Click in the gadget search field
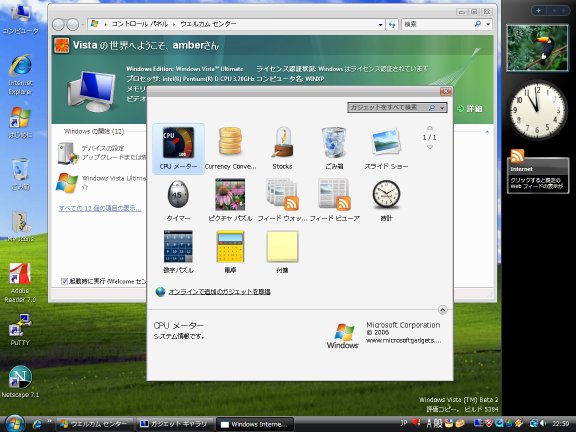This screenshot has height=432, width=576. [388, 108]
